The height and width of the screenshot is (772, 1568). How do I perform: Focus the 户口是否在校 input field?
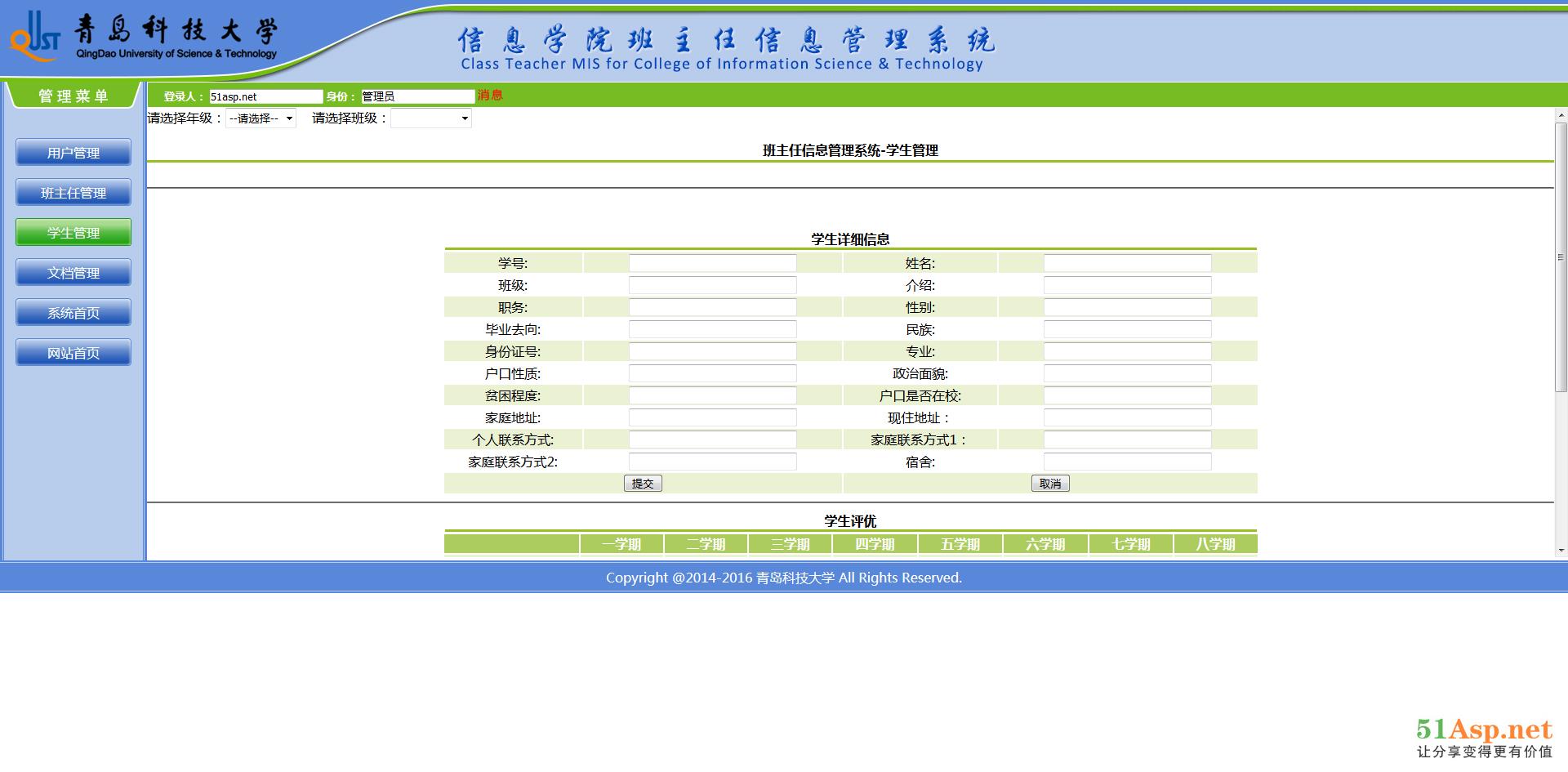pyautogui.click(x=1127, y=395)
